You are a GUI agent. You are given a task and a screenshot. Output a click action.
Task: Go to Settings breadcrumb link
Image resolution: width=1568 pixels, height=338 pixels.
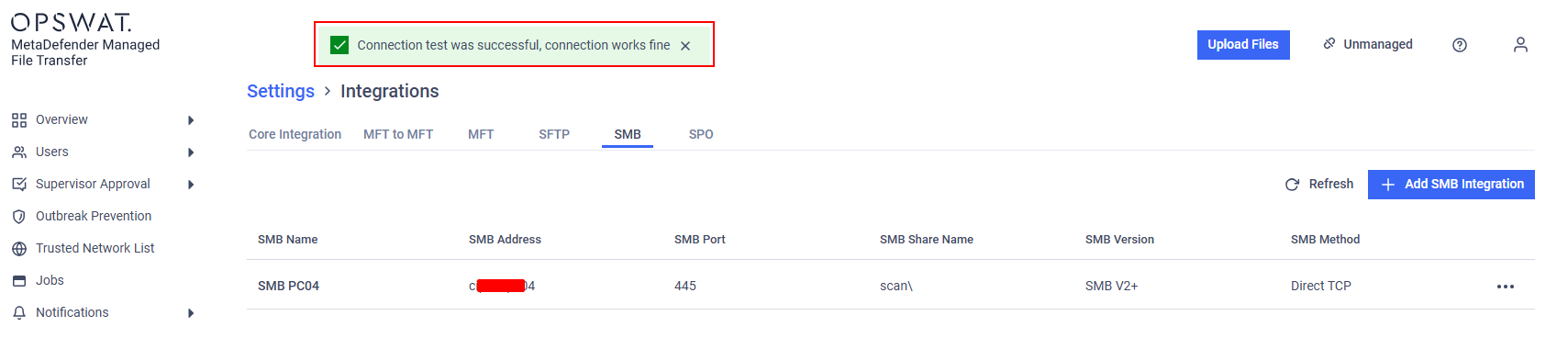[x=281, y=91]
